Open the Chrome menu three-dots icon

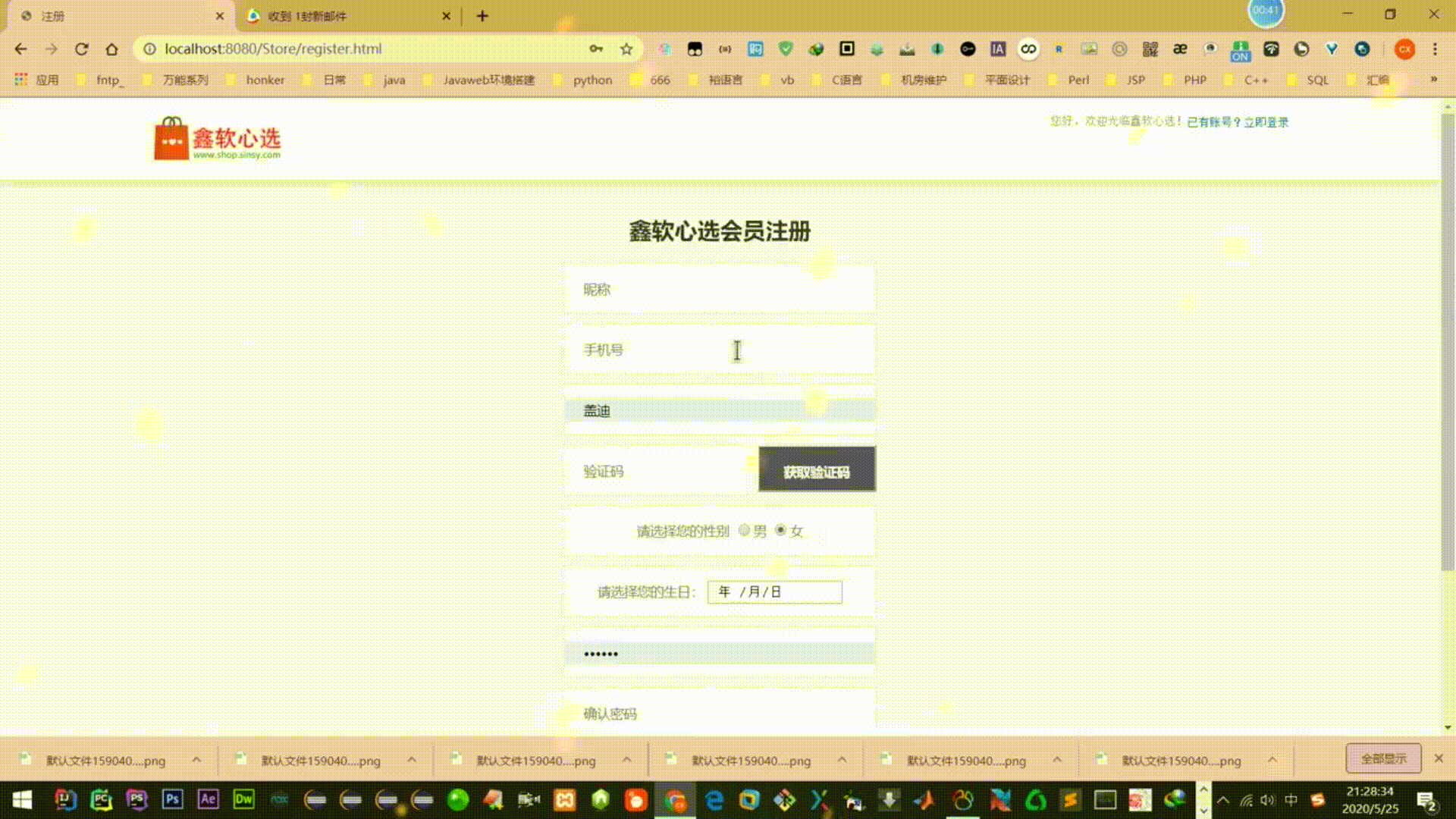pyautogui.click(x=1435, y=49)
